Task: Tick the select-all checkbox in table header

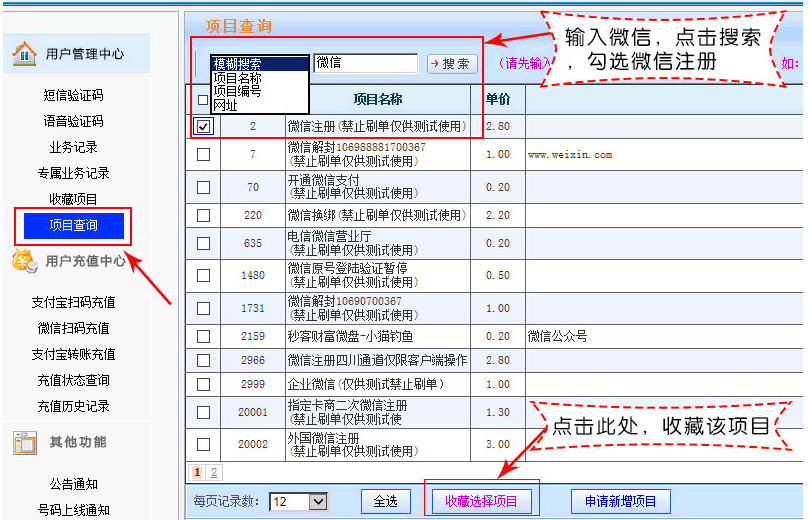Action: point(203,100)
